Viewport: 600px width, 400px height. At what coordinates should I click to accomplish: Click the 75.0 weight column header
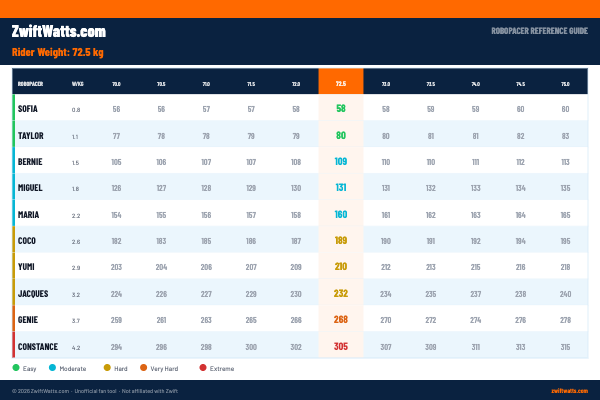coord(566,84)
